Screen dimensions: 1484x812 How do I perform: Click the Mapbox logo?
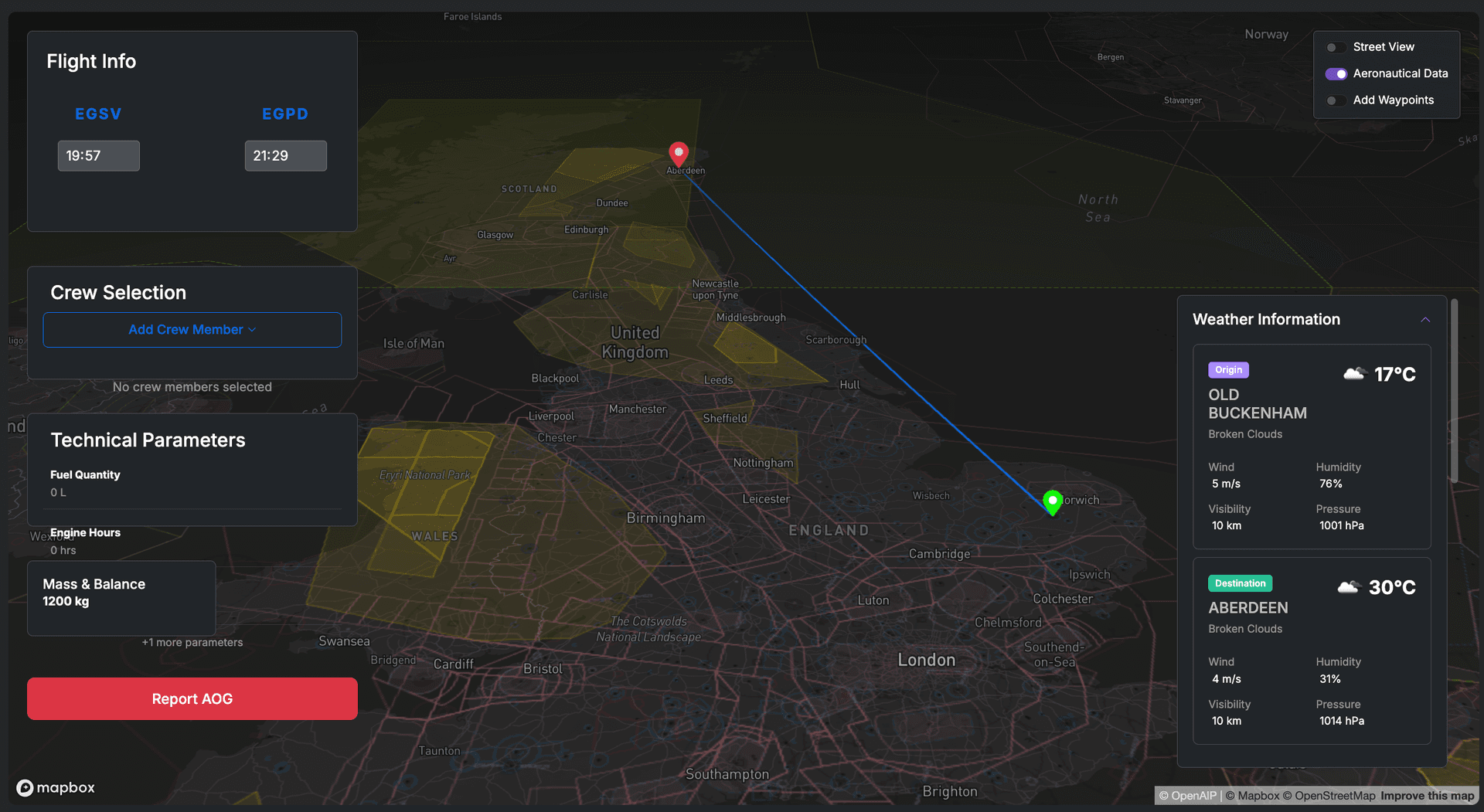pyautogui.click(x=56, y=787)
